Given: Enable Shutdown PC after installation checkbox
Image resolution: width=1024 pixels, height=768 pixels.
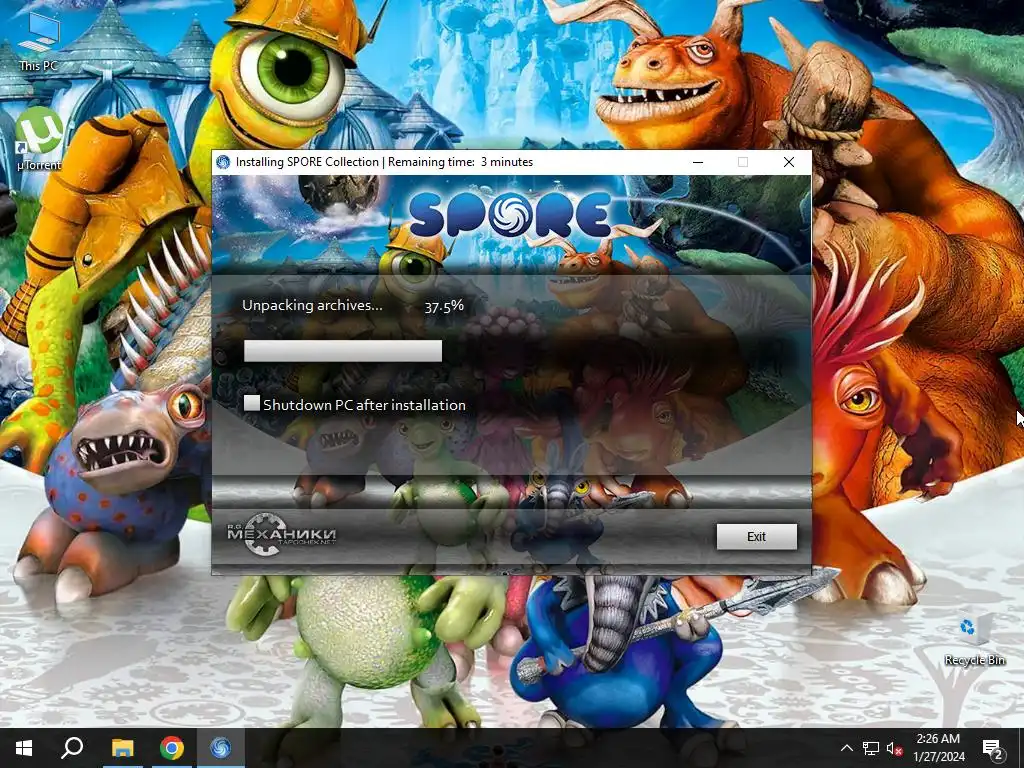Looking at the screenshot, I should click(251, 403).
